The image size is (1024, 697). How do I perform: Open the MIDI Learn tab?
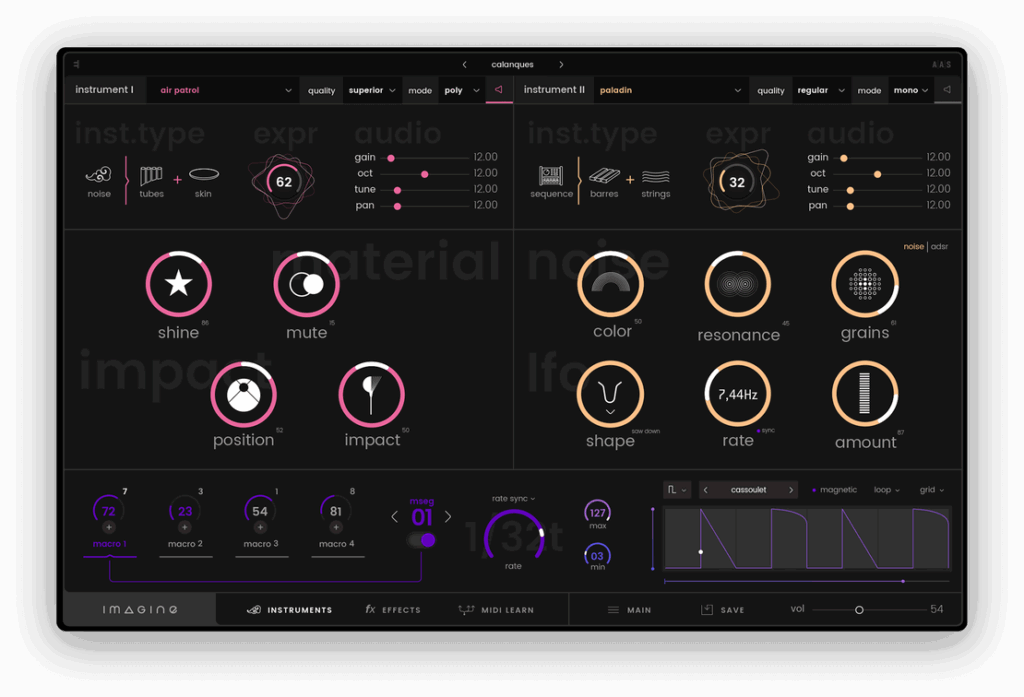(x=495, y=610)
